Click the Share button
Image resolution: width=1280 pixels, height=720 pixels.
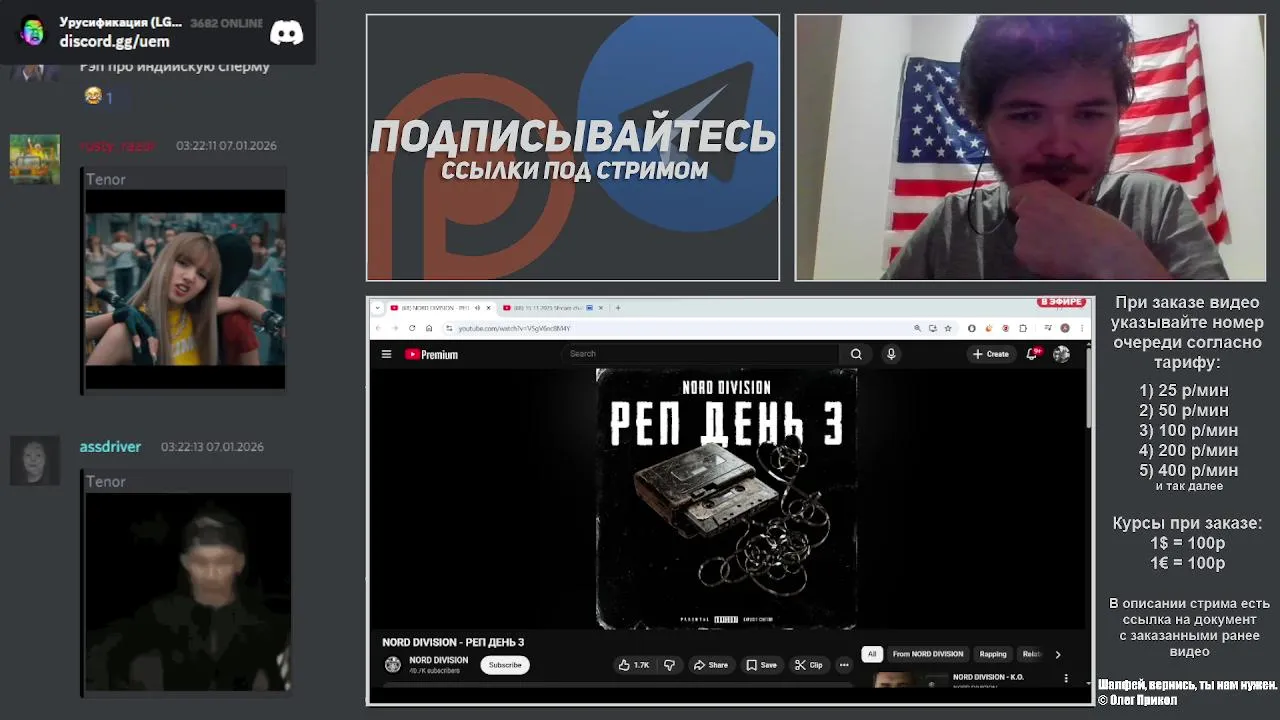711,665
